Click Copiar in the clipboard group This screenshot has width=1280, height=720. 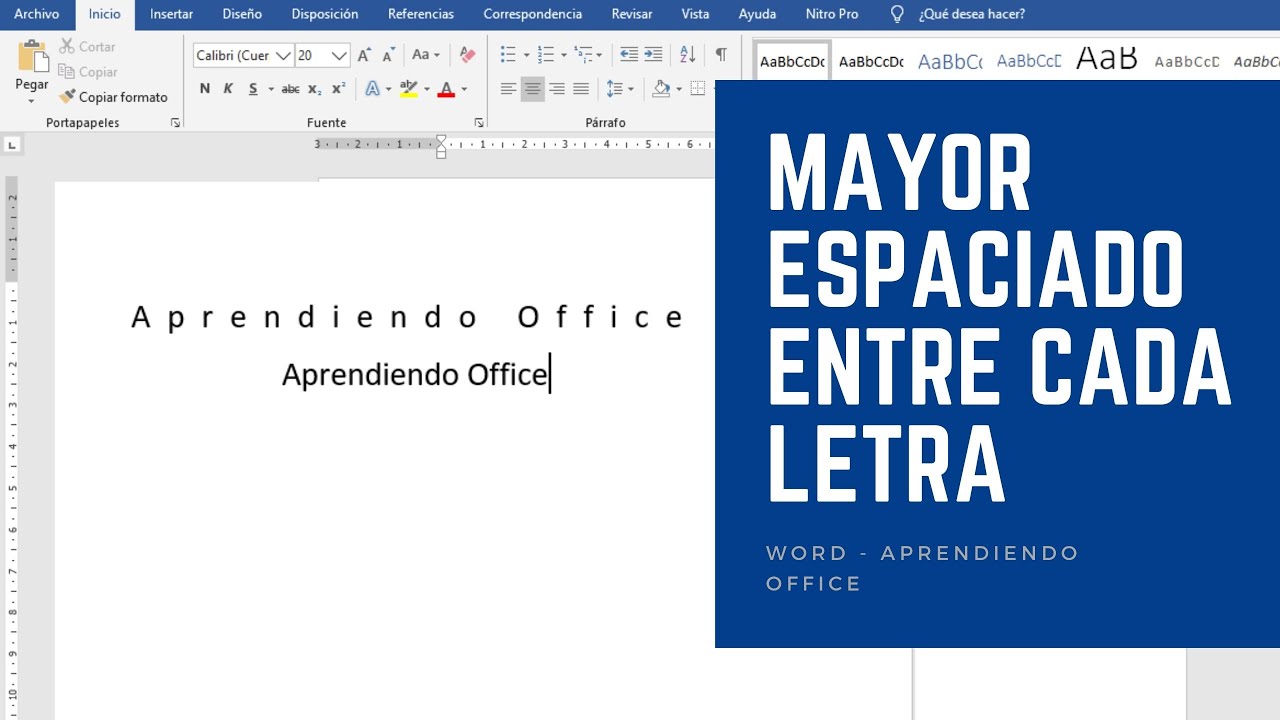(x=88, y=72)
